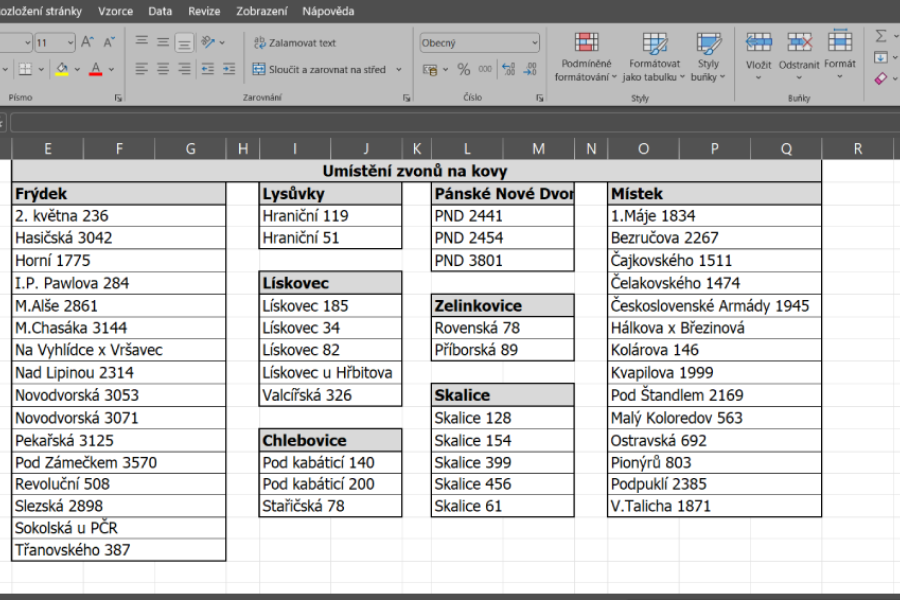The width and height of the screenshot is (900, 600).
Task: Click Podmíněné formátování button
Action: click(x=586, y=57)
